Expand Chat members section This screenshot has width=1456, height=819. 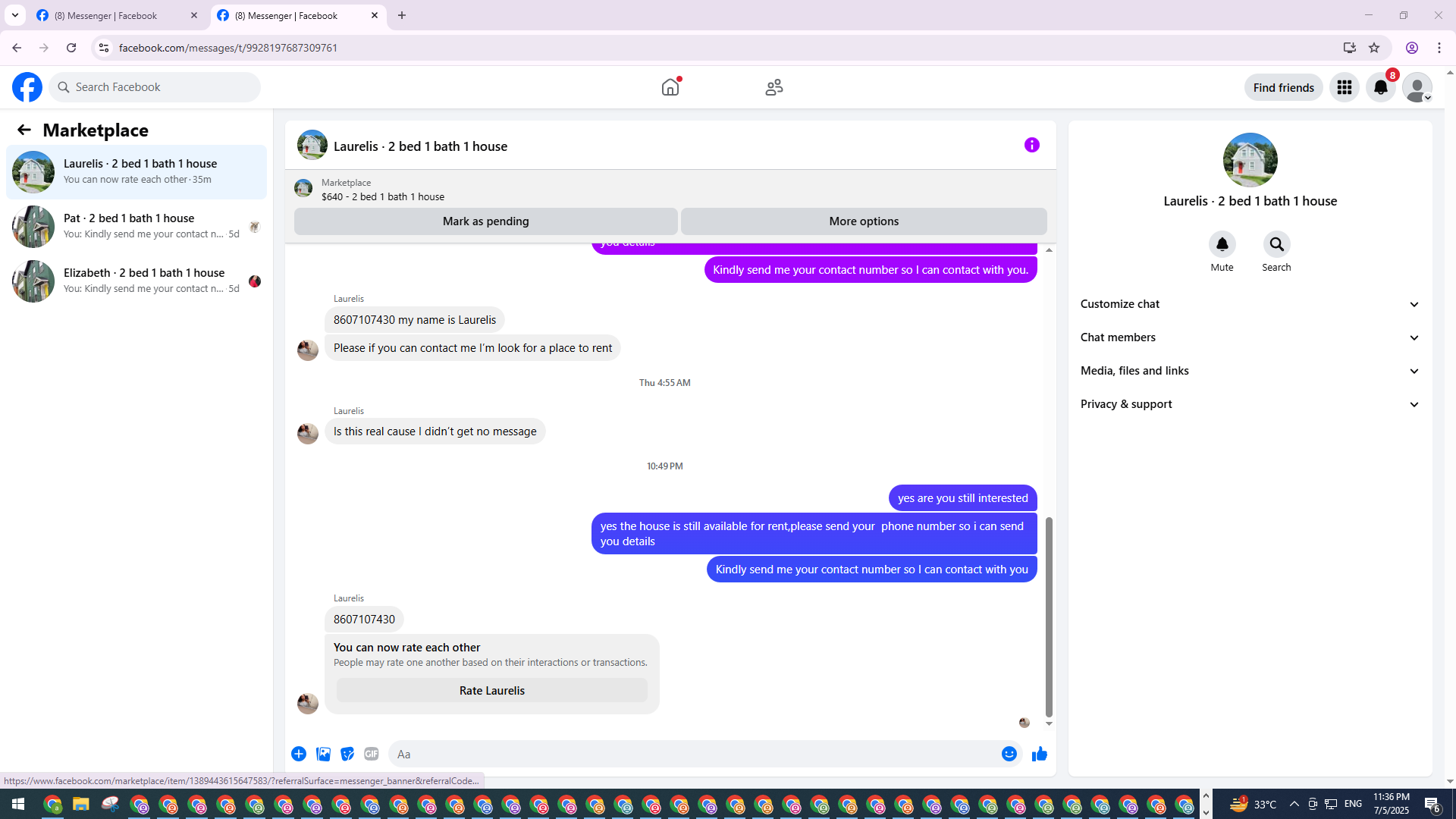coord(1250,337)
